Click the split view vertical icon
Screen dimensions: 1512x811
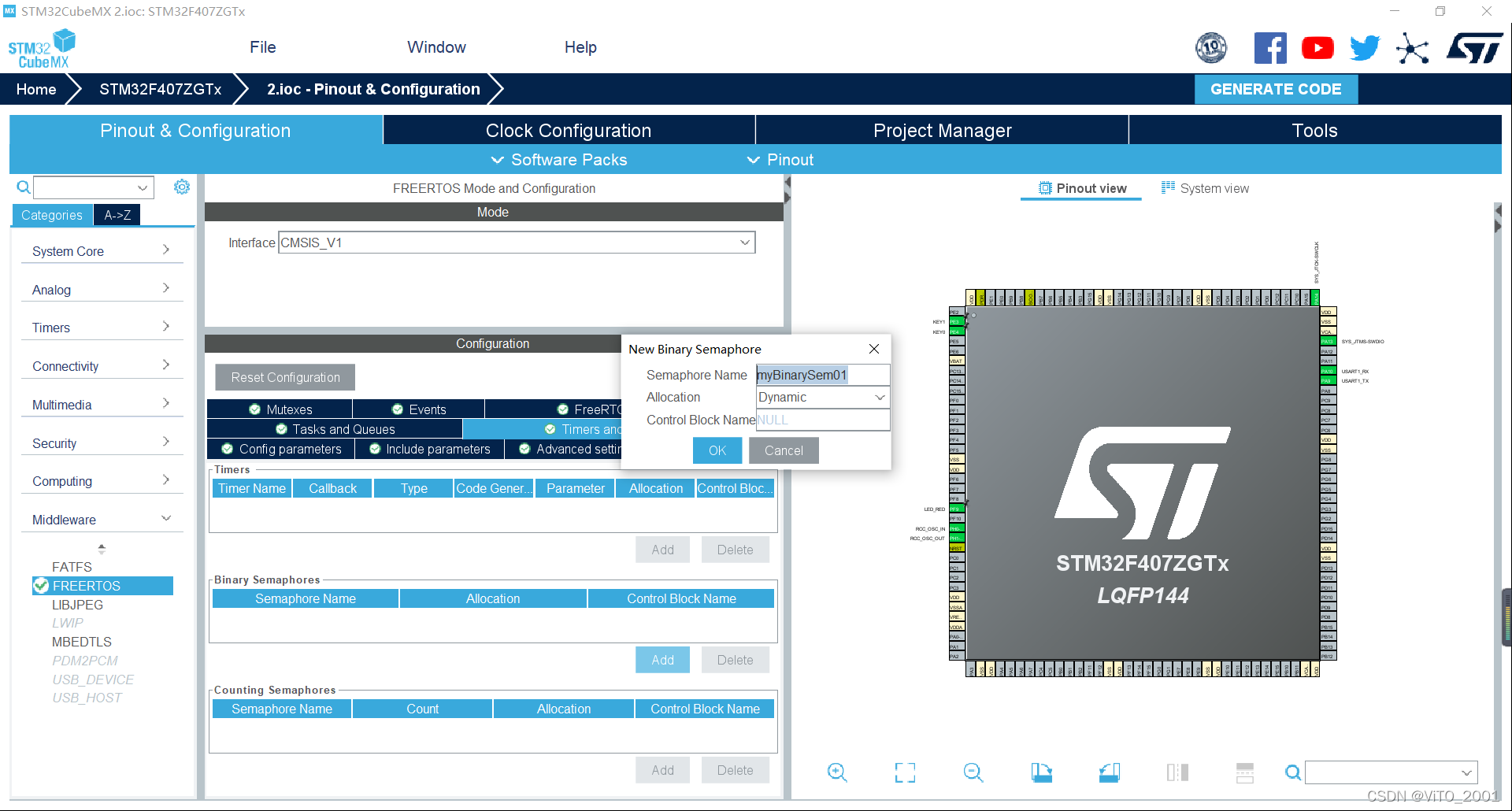pyautogui.click(x=1178, y=772)
